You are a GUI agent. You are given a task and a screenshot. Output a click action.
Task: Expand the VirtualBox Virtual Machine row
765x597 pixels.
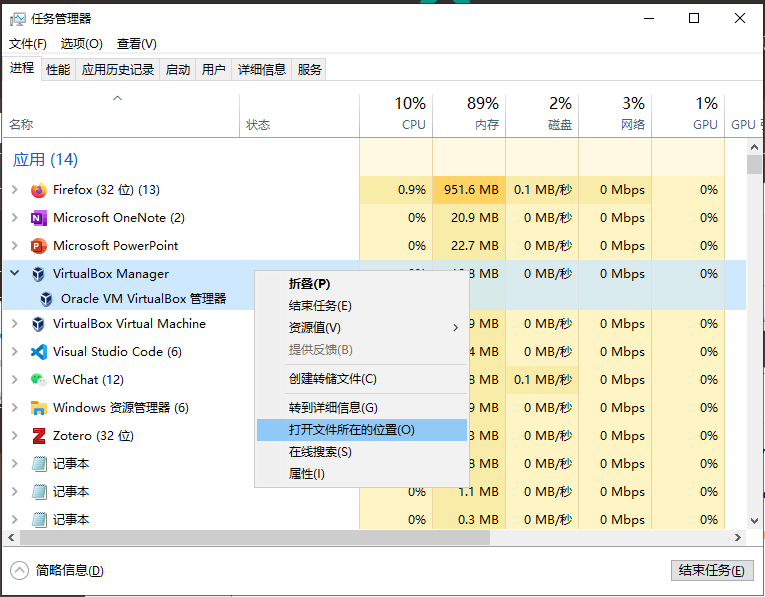(15, 323)
